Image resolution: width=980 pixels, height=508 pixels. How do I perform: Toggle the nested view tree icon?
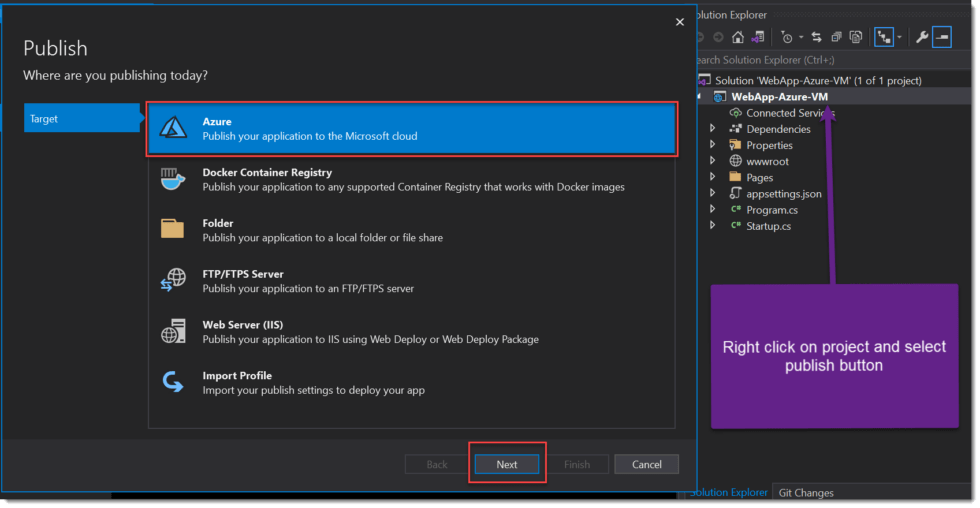click(884, 37)
